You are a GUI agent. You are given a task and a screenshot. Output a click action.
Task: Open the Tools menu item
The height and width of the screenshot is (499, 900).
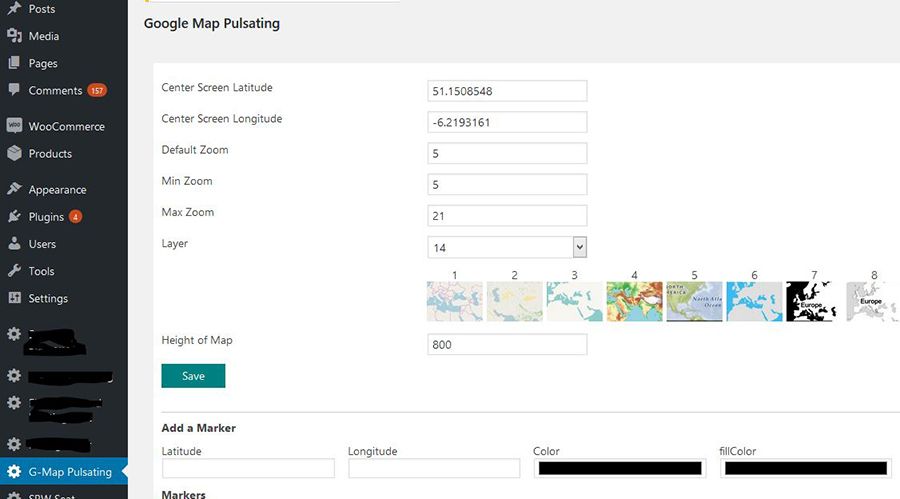click(x=41, y=271)
